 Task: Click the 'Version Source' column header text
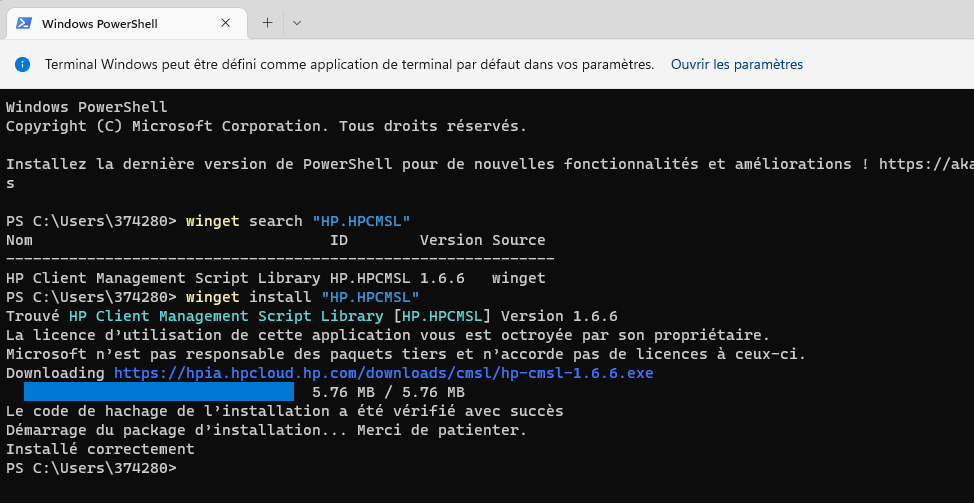point(483,240)
